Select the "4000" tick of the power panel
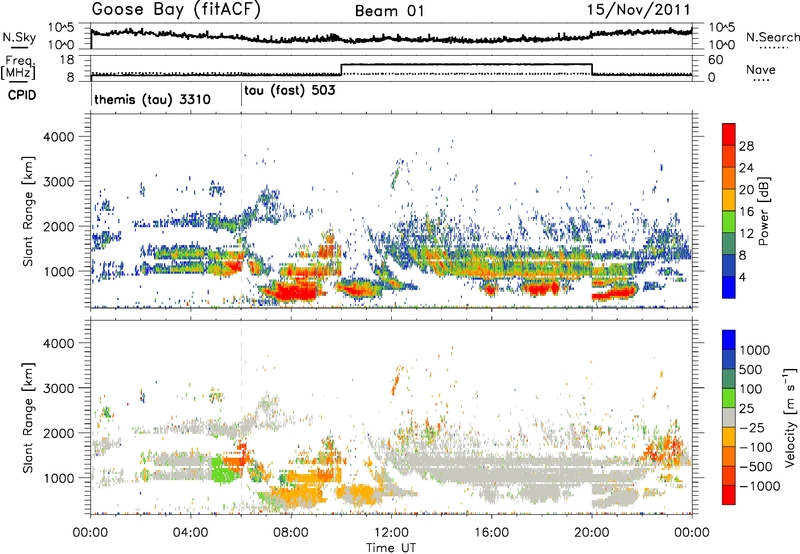The height and width of the screenshot is (554, 800). [x=58, y=137]
